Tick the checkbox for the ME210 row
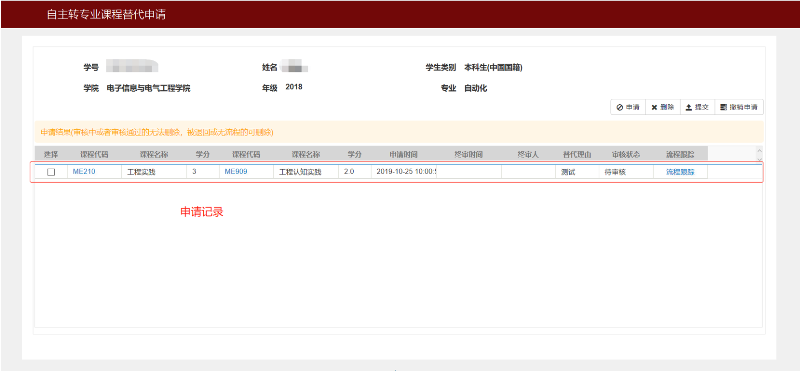Screen dimensions: 800x371 [x=51, y=172]
